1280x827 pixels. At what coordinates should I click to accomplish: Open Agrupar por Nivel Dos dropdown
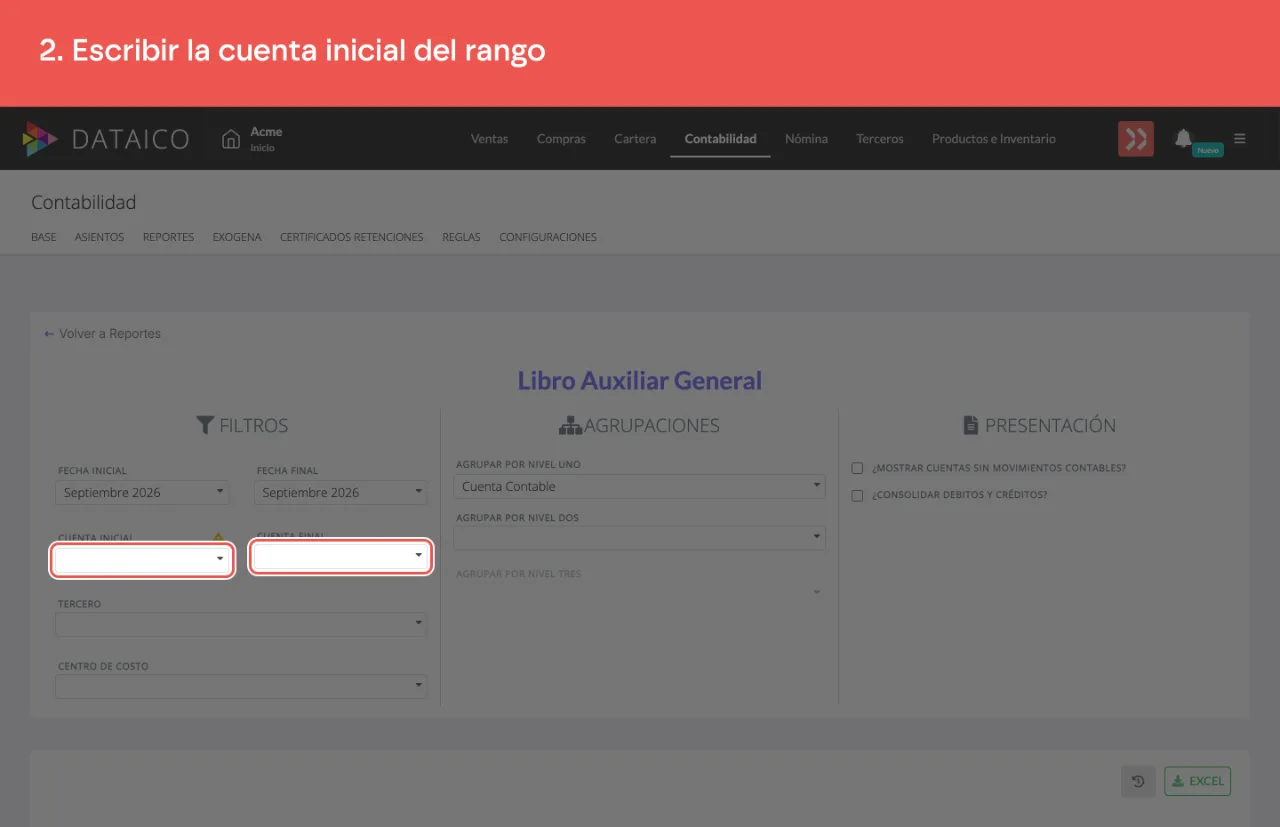pyautogui.click(x=640, y=538)
